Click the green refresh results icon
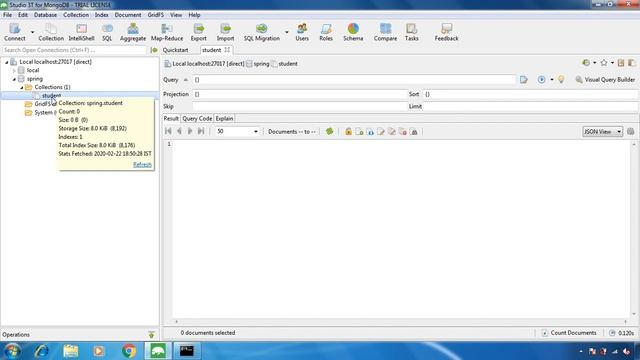Viewport: 640px width, 360px height. (x=329, y=131)
